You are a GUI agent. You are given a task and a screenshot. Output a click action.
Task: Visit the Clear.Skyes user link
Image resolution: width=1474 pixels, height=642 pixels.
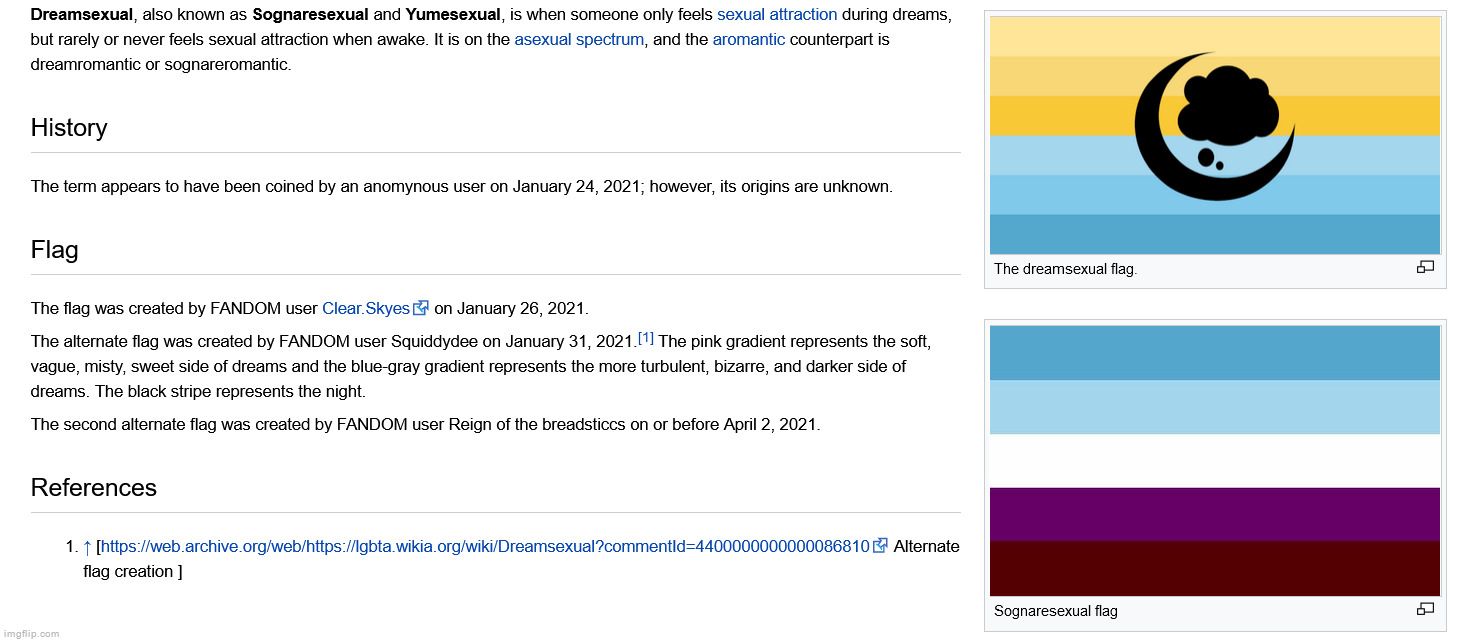pos(365,308)
